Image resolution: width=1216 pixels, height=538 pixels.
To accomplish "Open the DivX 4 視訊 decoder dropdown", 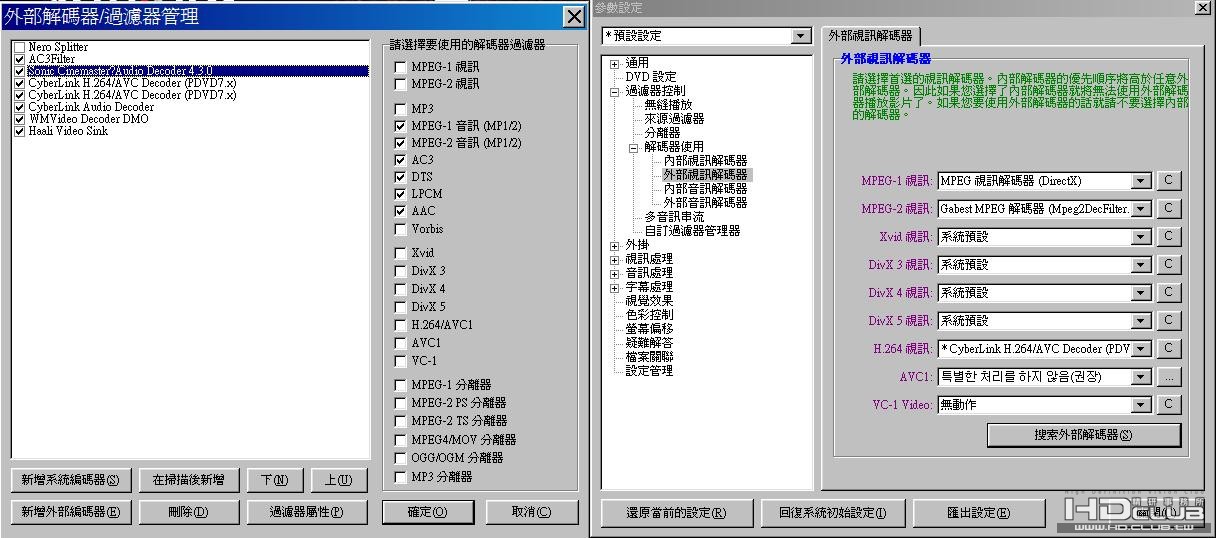I will tap(1141, 293).
